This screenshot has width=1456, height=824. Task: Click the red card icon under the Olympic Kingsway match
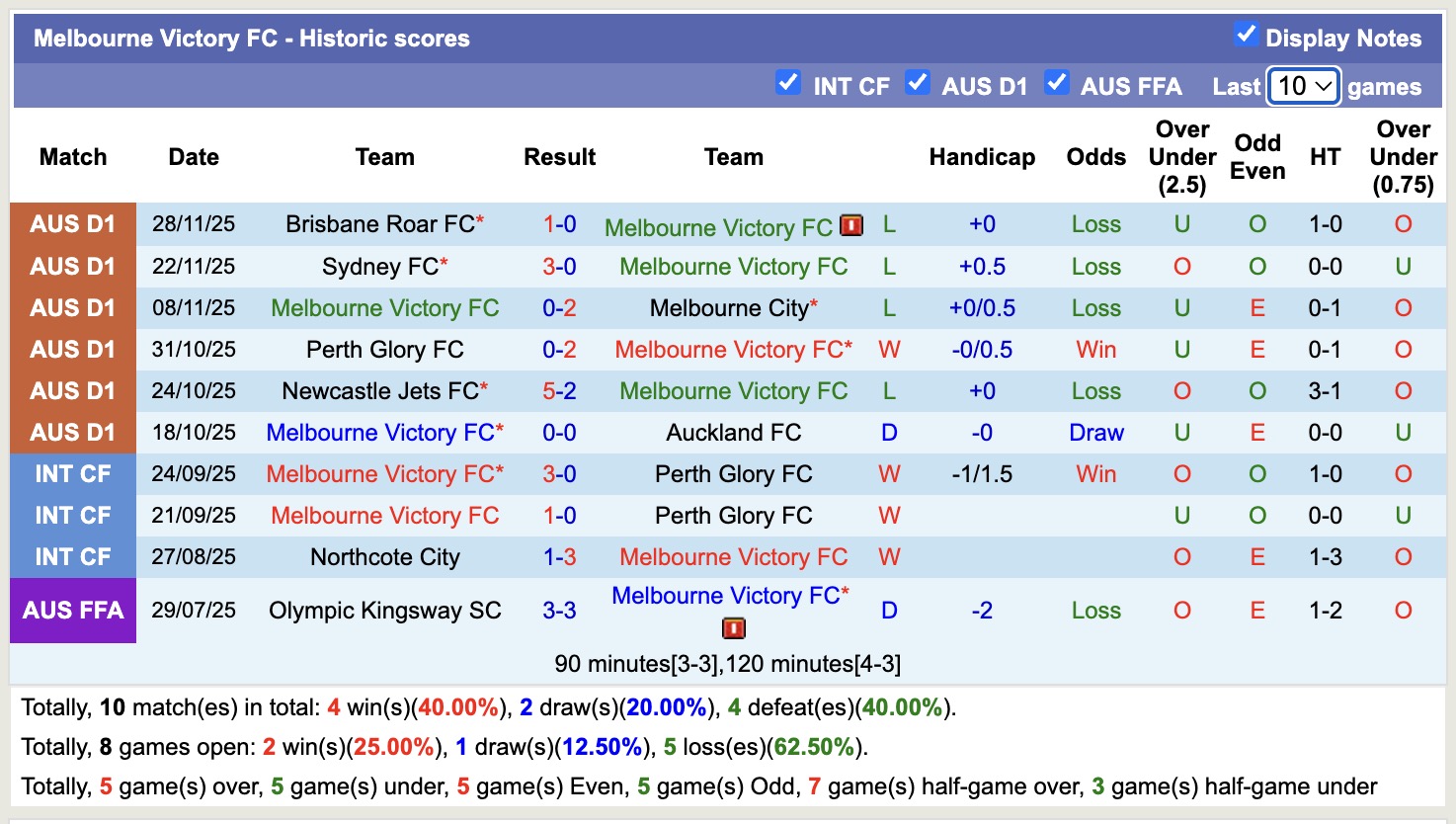(733, 628)
